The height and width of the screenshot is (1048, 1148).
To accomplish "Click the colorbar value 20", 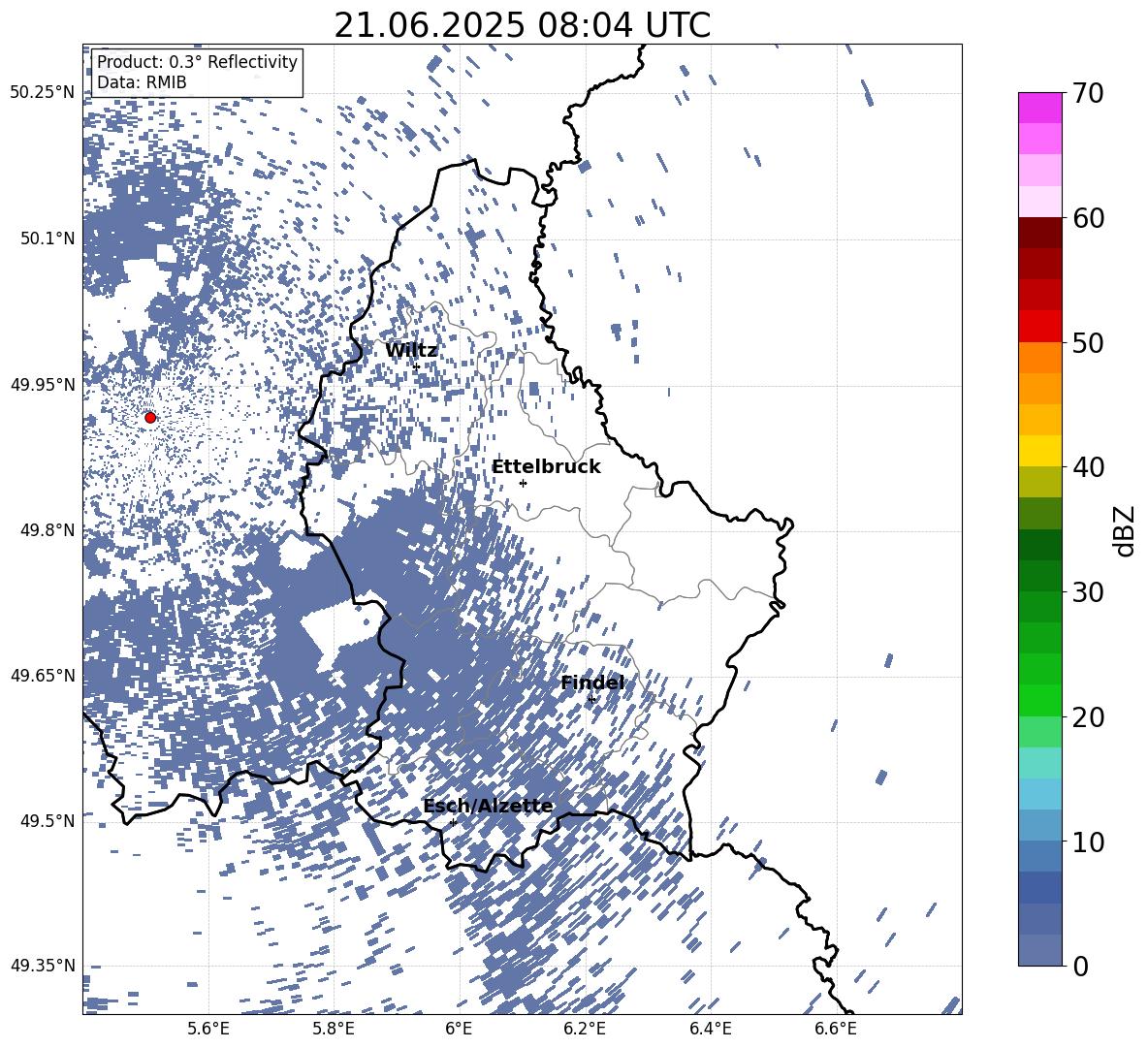I will 1088,717.
